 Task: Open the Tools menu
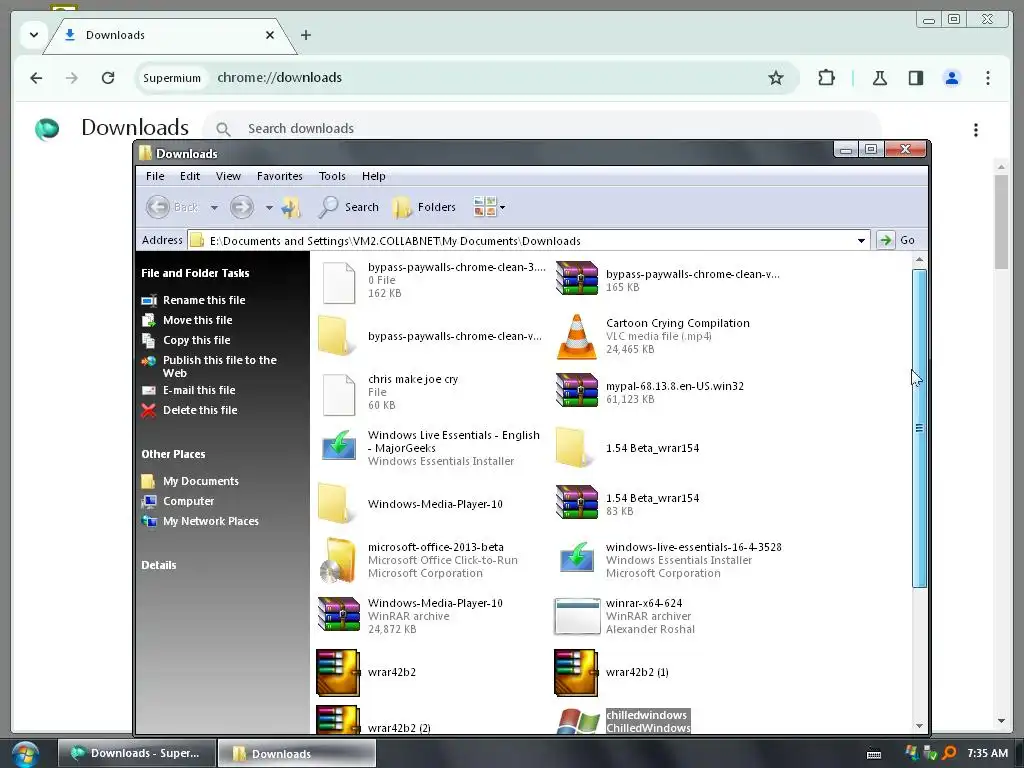(x=332, y=176)
